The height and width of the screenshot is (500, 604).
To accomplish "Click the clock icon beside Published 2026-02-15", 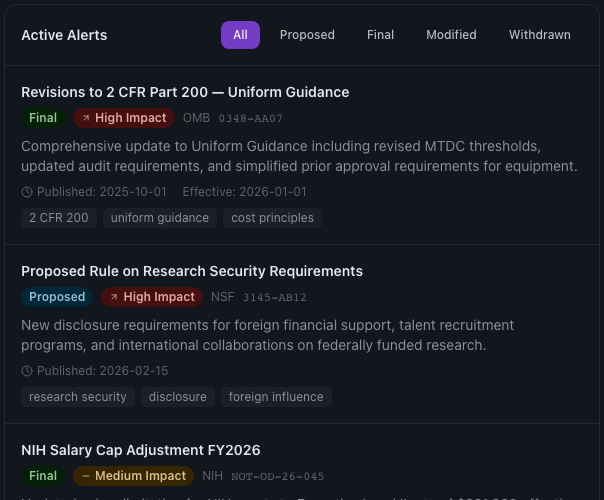I will point(27,371).
